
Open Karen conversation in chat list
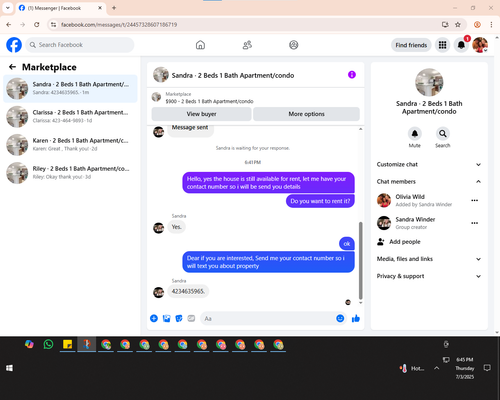point(70,145)
